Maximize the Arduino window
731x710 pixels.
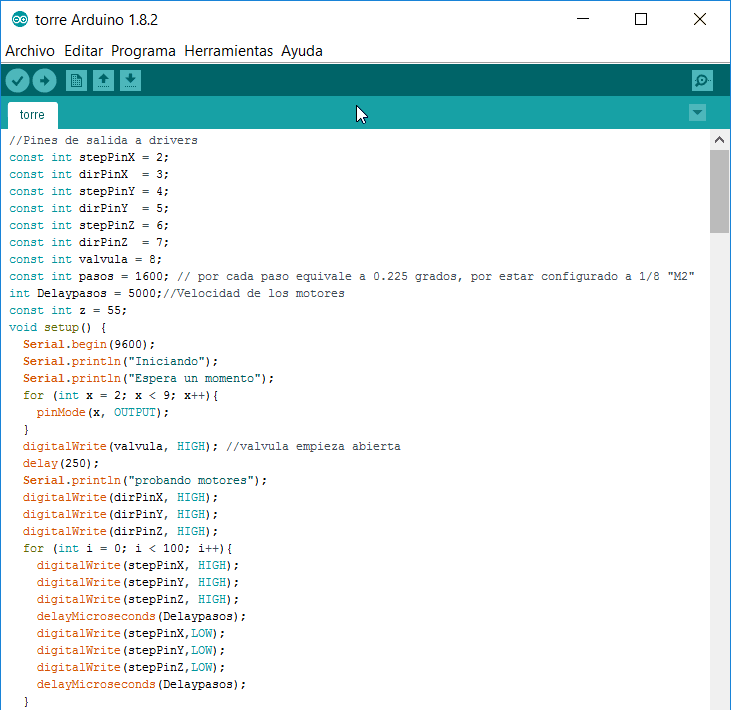coord(641,19)
